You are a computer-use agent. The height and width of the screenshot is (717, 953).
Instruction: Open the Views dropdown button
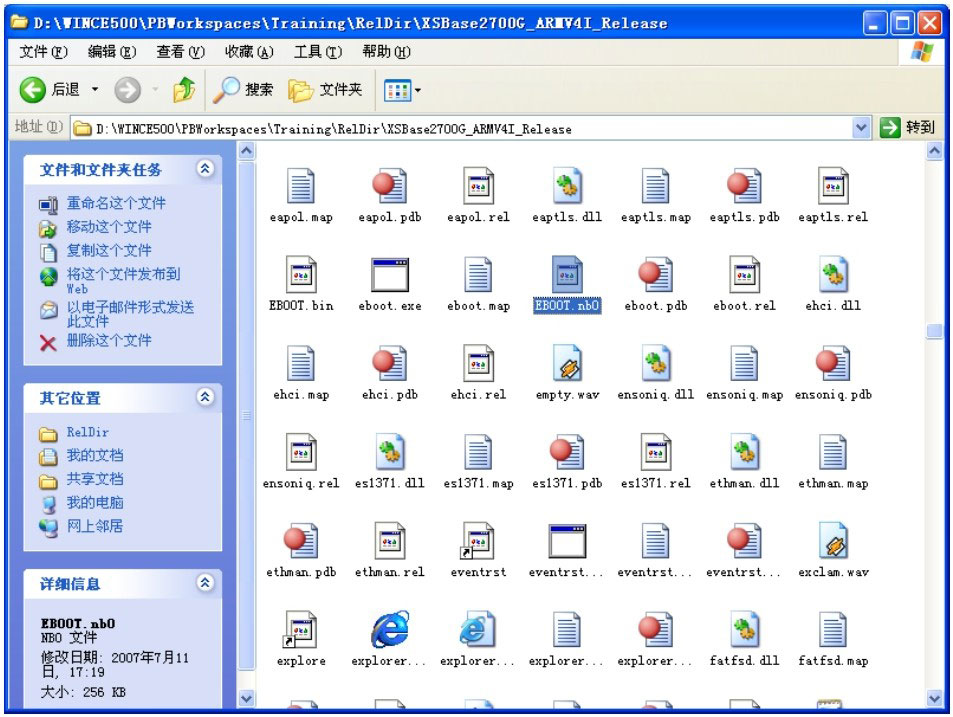(x=402, y=91)
